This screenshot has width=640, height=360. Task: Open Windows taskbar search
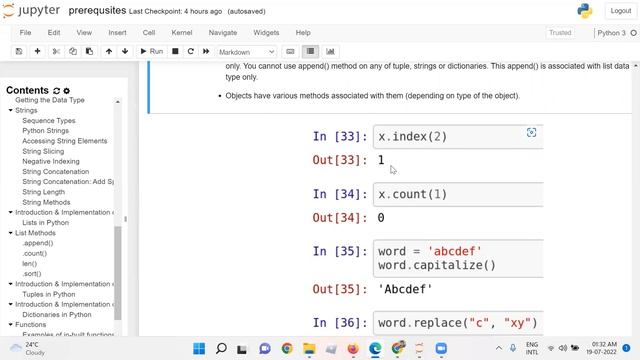(221, 349)
